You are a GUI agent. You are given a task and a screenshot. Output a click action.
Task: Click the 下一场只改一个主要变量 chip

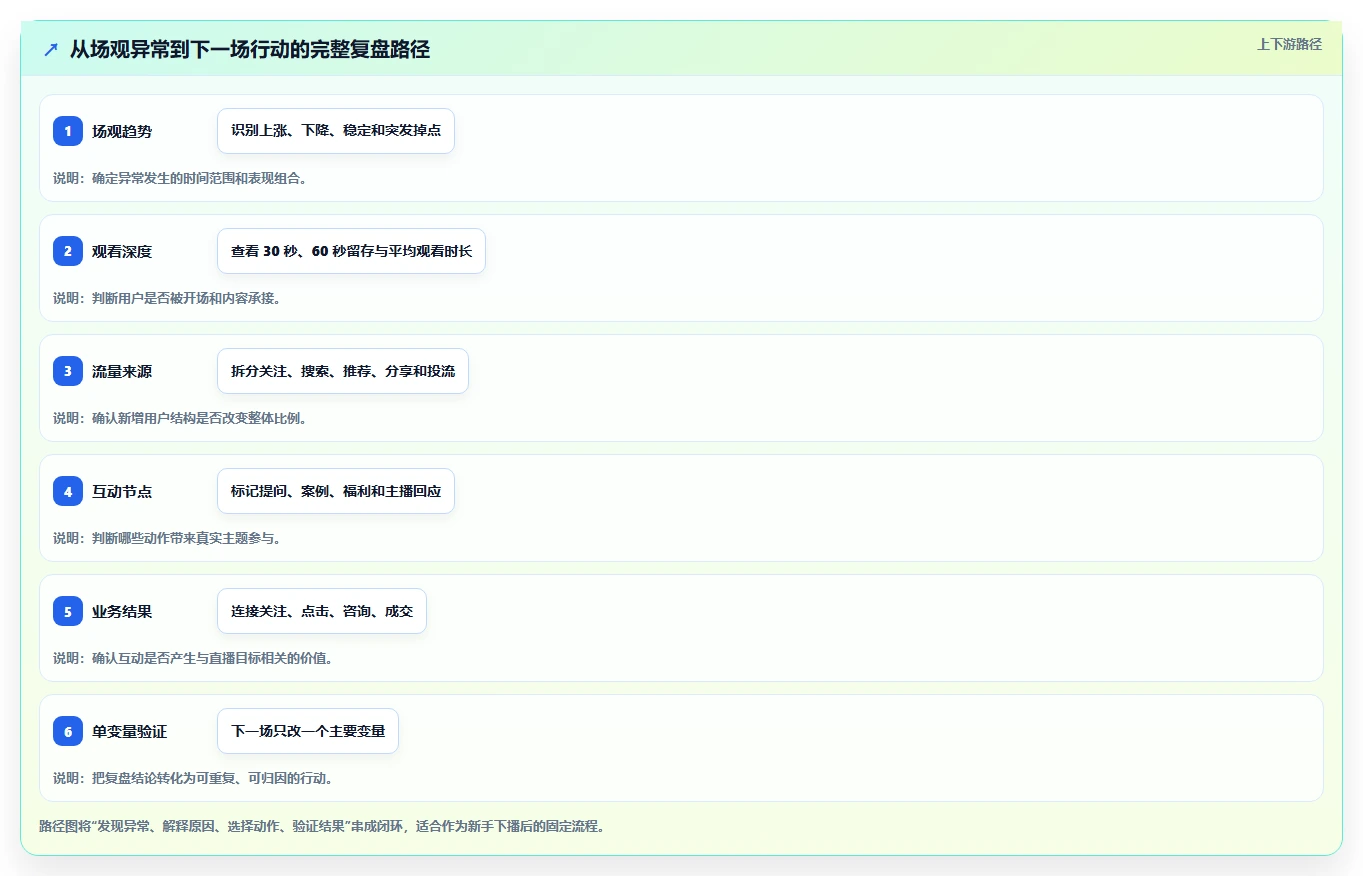(308, 731)
